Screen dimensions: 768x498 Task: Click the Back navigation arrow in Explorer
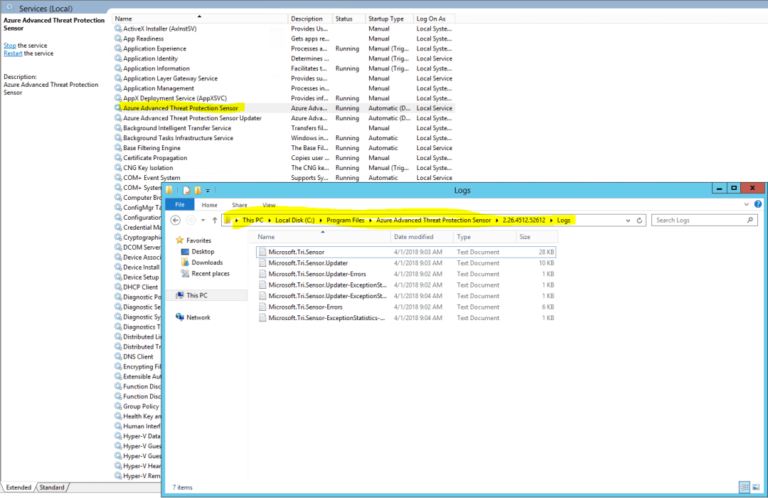click(x=175, y=219)
